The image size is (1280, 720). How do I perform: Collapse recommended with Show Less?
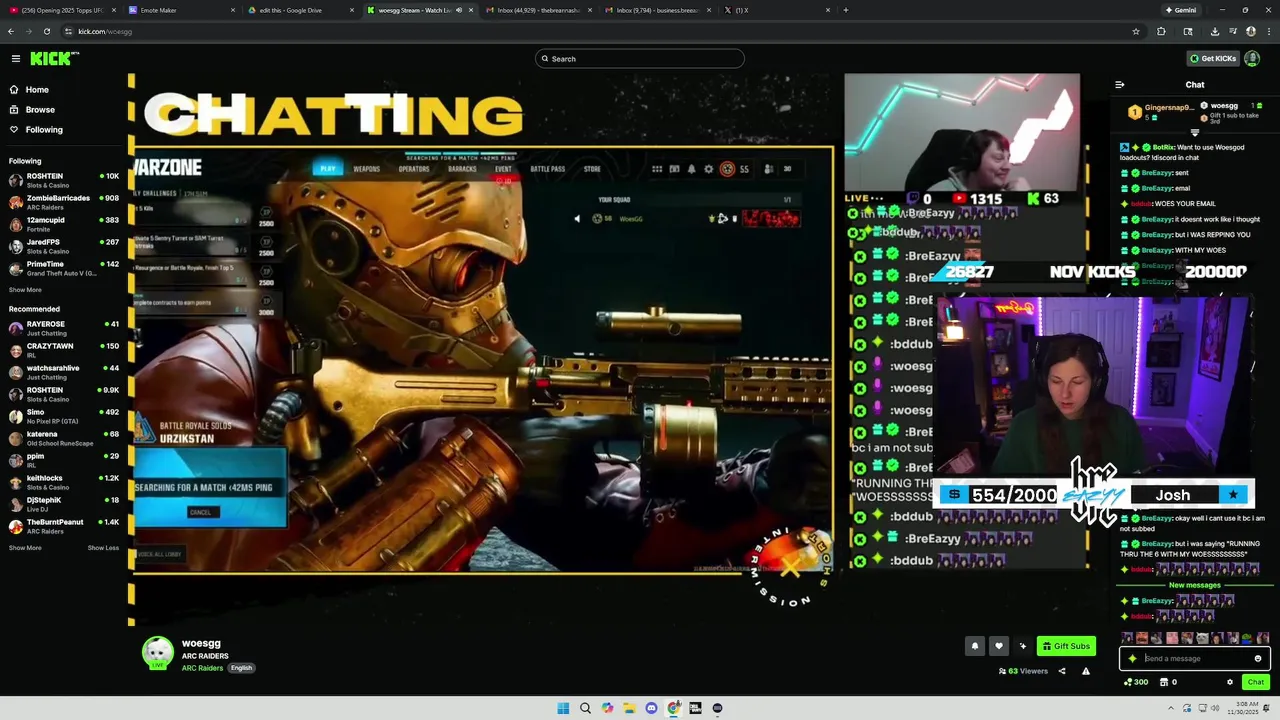pos(103,548)
